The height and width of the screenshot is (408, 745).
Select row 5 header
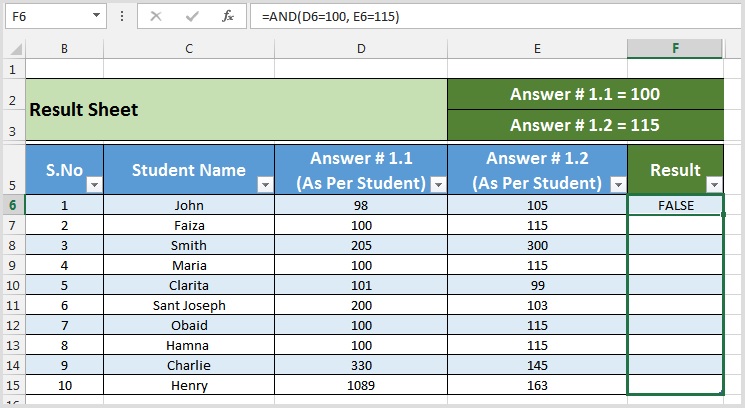pos(13,169)
